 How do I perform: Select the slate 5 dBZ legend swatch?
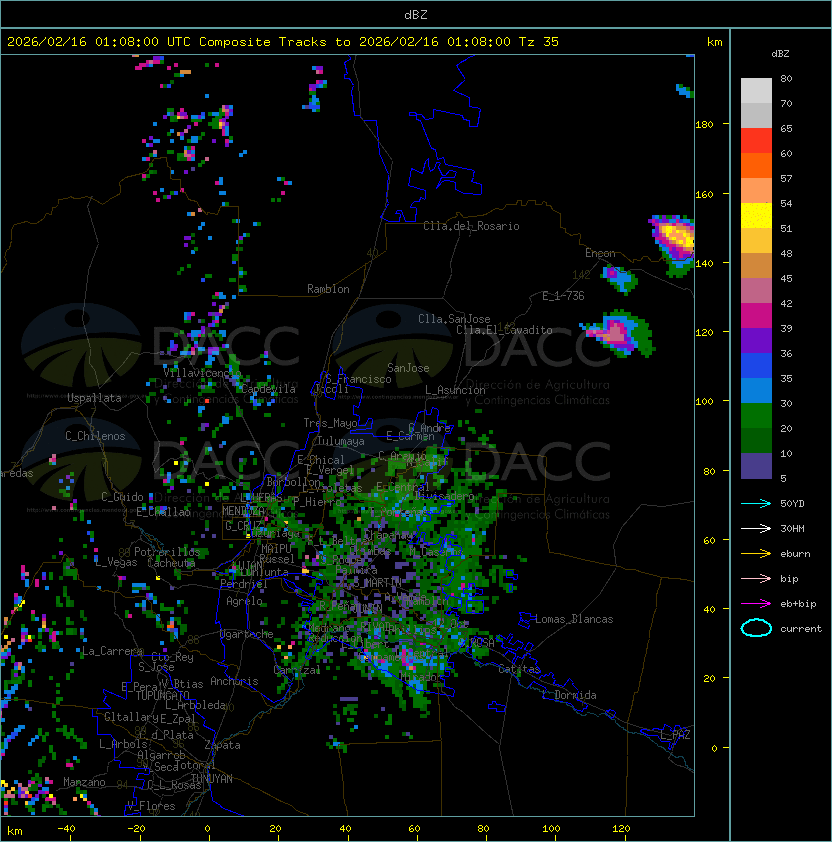coord(756,466)
